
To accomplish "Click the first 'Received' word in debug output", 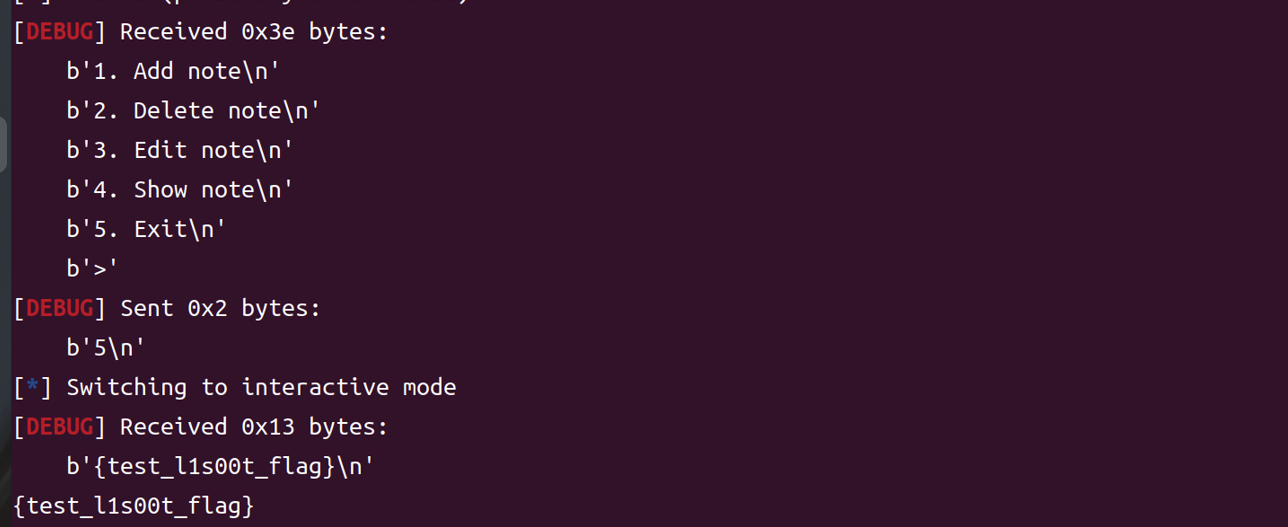I will (x=174, y=32).
